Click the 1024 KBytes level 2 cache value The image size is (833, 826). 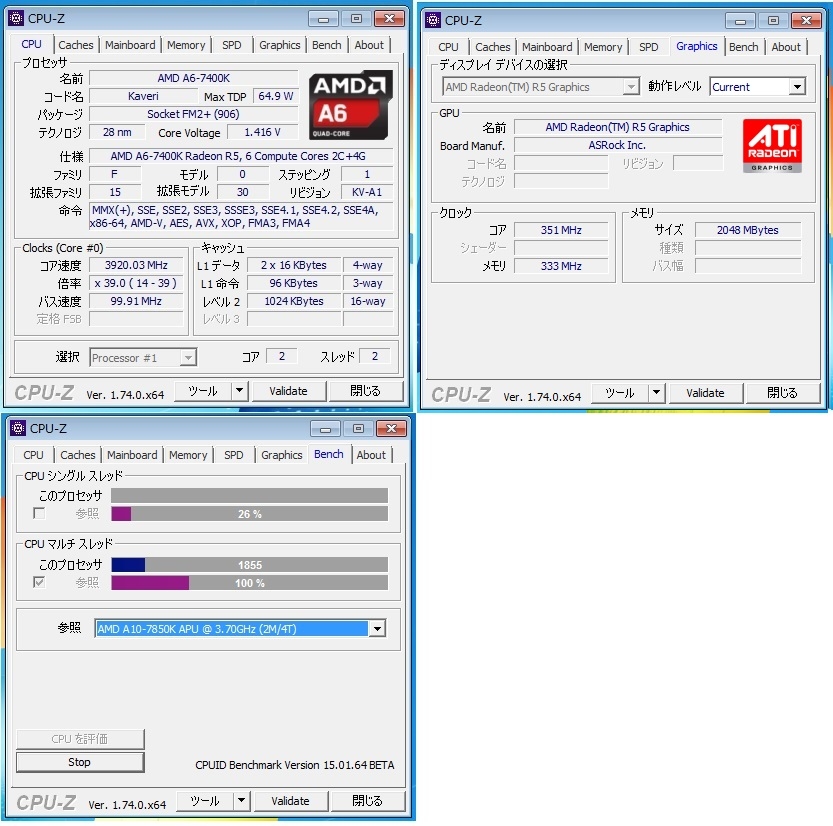tap(294, 301)
